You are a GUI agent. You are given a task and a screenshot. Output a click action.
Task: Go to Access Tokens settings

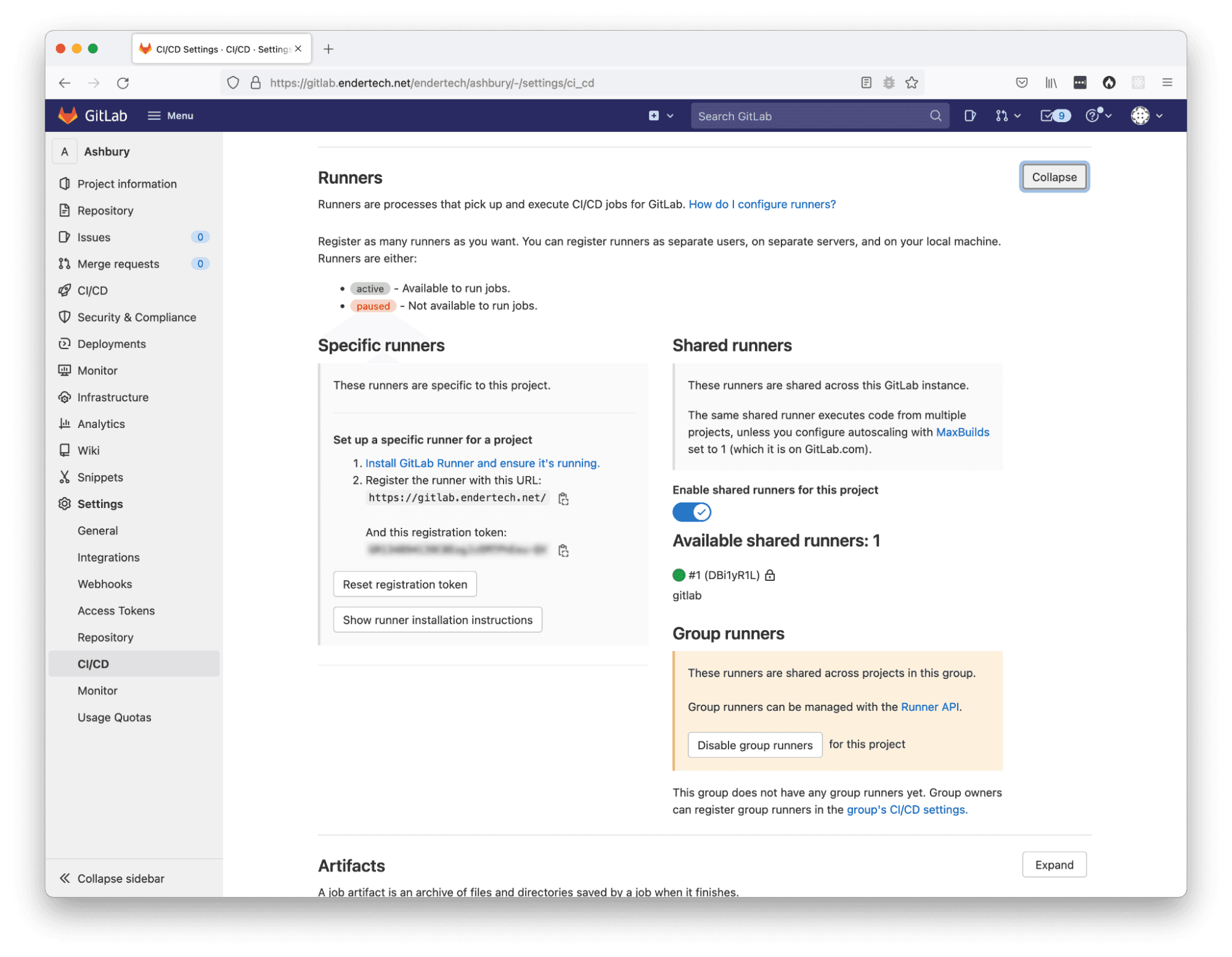[116, 610]
